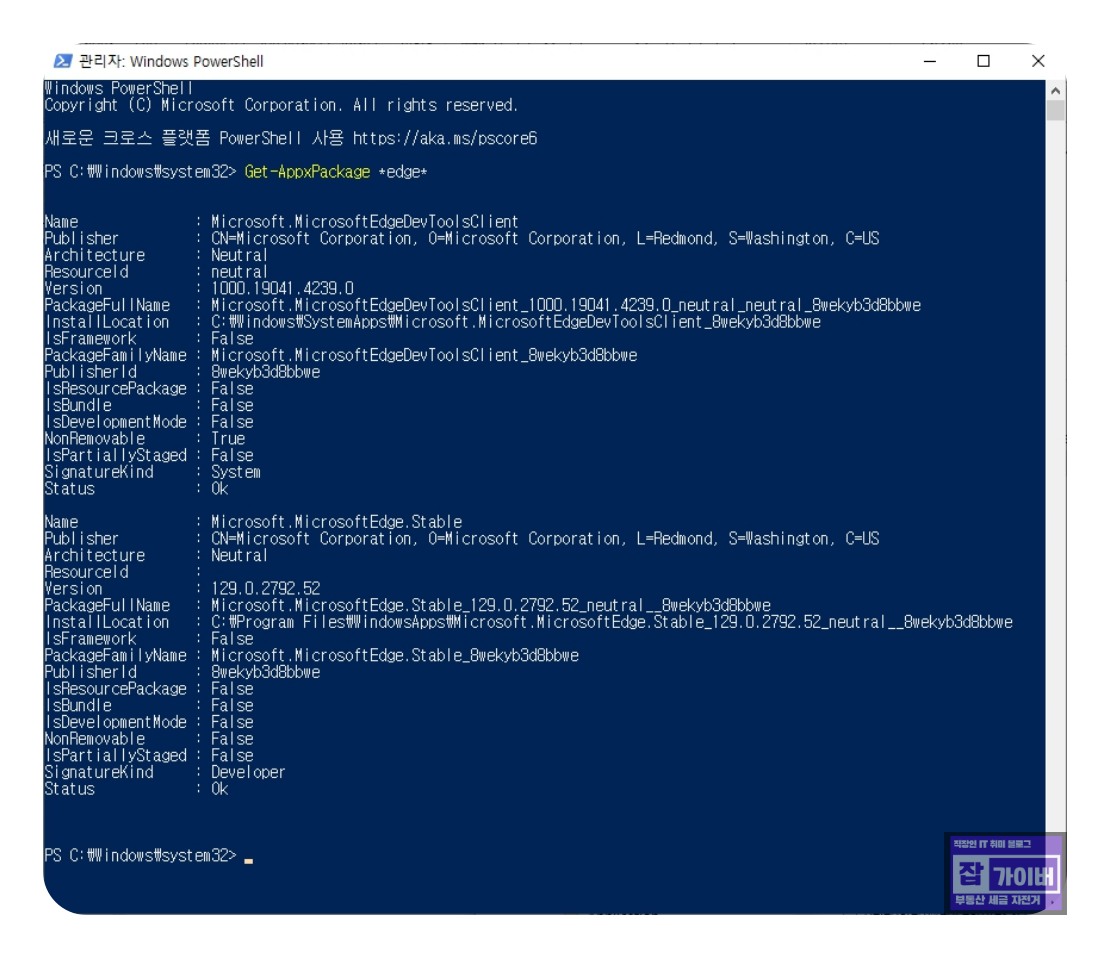Click SignatureKind value System

236,472
